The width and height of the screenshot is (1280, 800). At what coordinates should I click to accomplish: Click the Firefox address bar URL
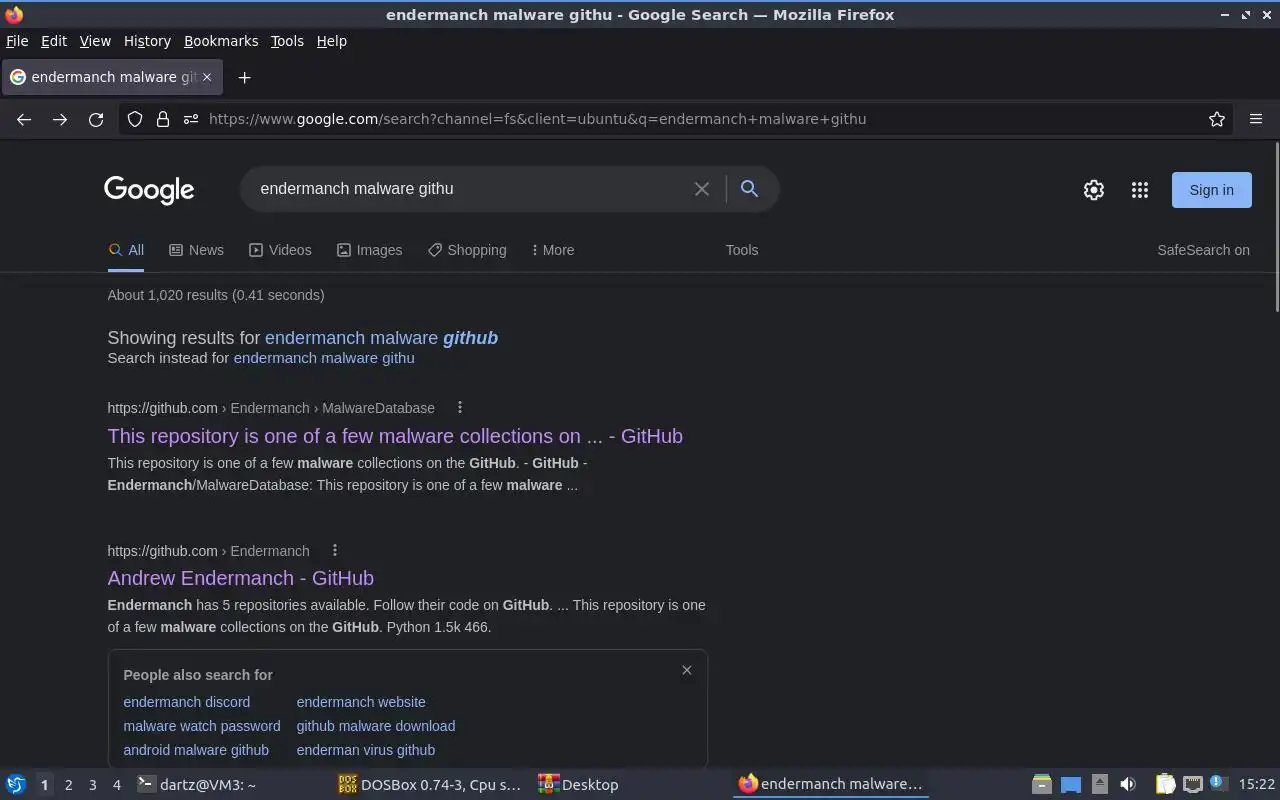click(x=537, y=119)
